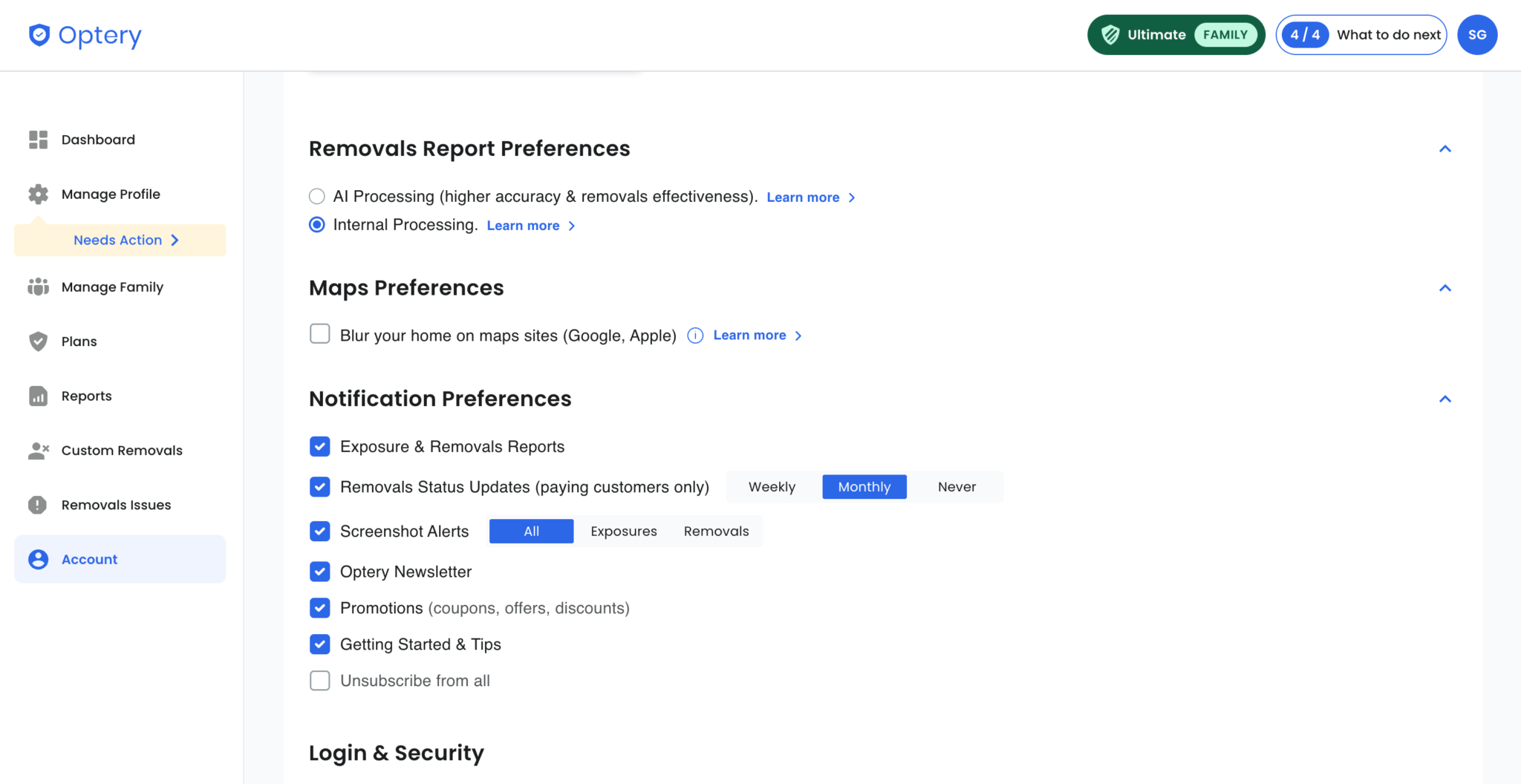This screenshot has height=784, width=1521.
Task: Enable blur your home on maps checkbox
Action: click(x=320, y=334)
